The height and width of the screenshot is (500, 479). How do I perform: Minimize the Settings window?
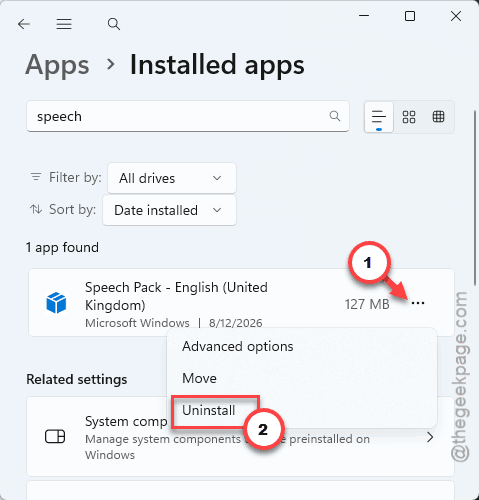(364, 16)
